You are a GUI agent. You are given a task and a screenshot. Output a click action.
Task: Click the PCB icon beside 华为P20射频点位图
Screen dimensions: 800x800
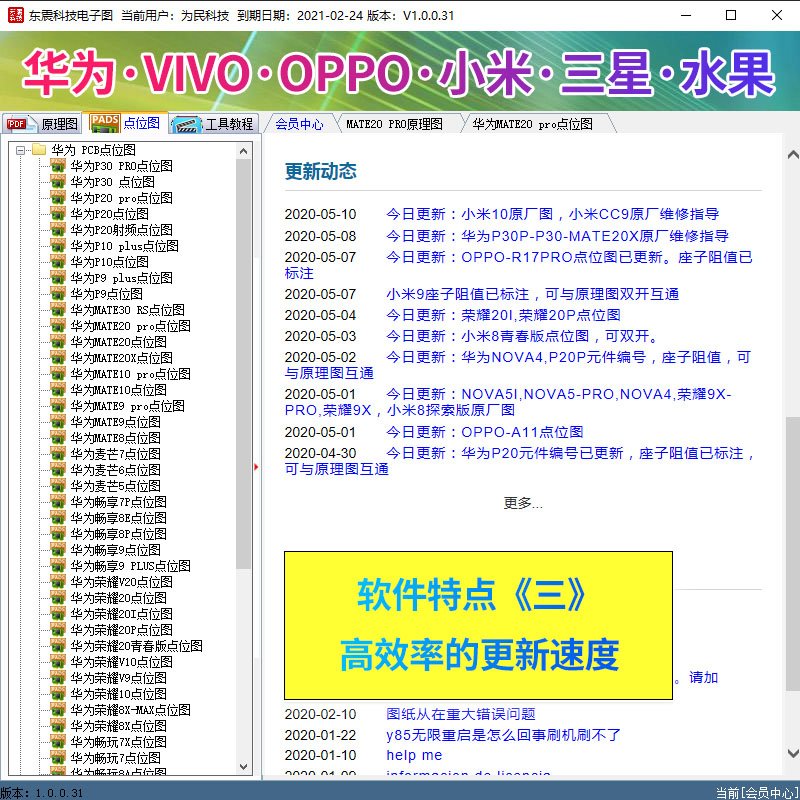(x=58, y=230)
